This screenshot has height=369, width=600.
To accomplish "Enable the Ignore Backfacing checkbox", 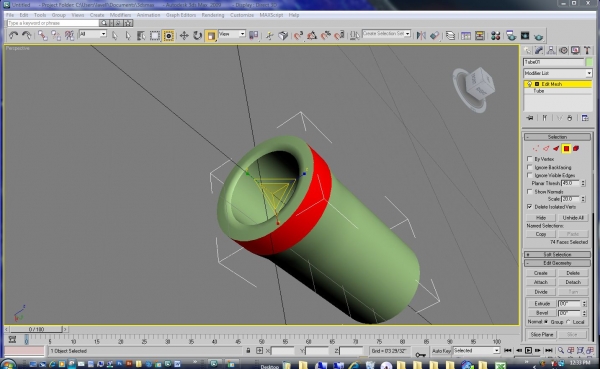I will (x=530, y=167).
